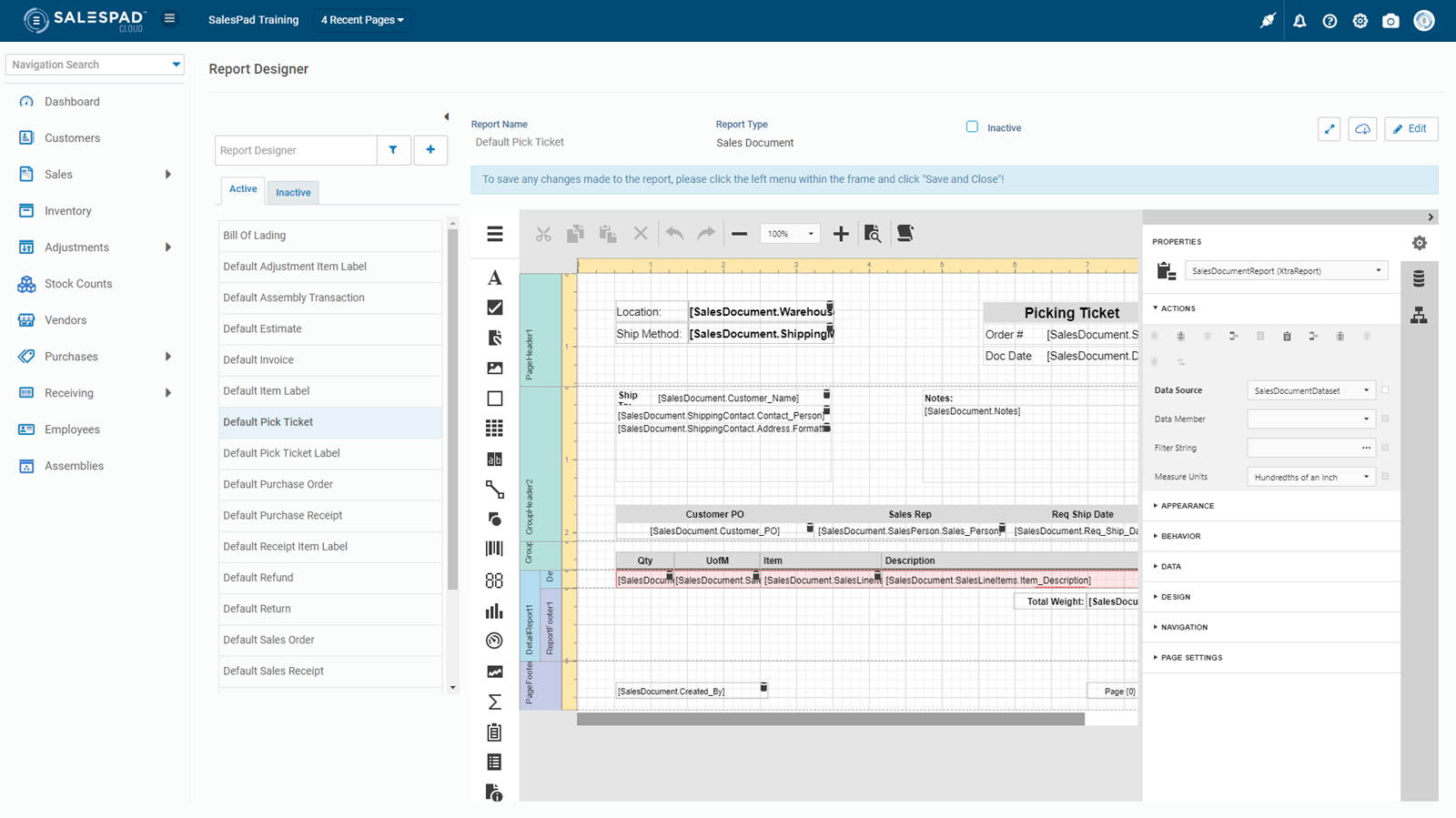Select the Check Box control in toolbox
The image size is (1456, 818).
click(x=494, y=308)
